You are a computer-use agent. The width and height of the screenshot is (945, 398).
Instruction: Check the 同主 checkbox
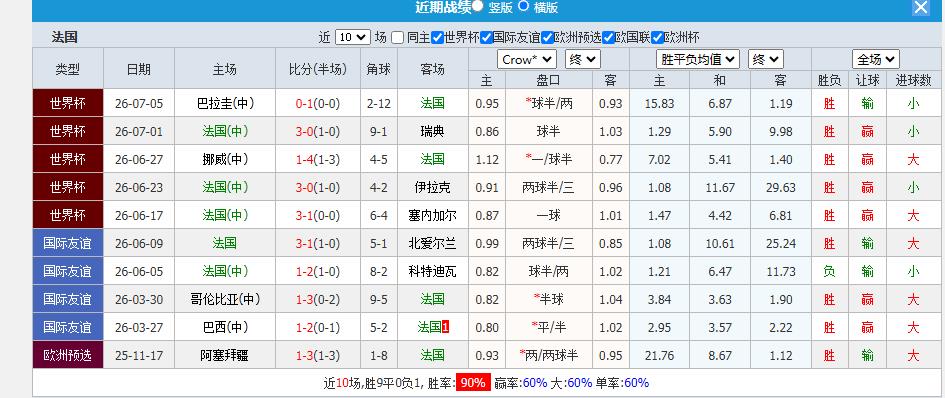click(x=397, y=37)
